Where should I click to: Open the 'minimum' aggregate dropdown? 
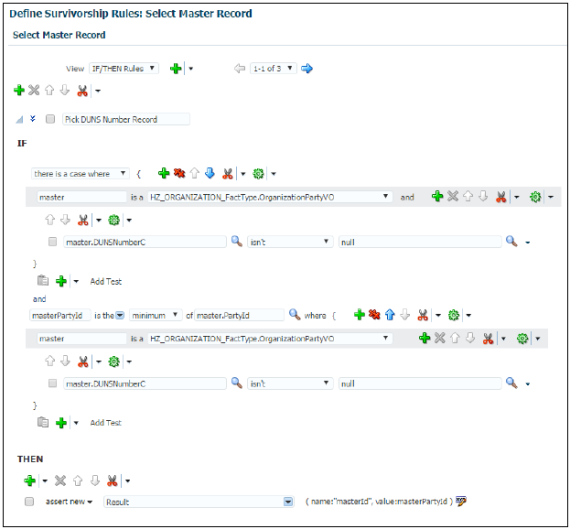pyautogui.click(x=155, y=315)
